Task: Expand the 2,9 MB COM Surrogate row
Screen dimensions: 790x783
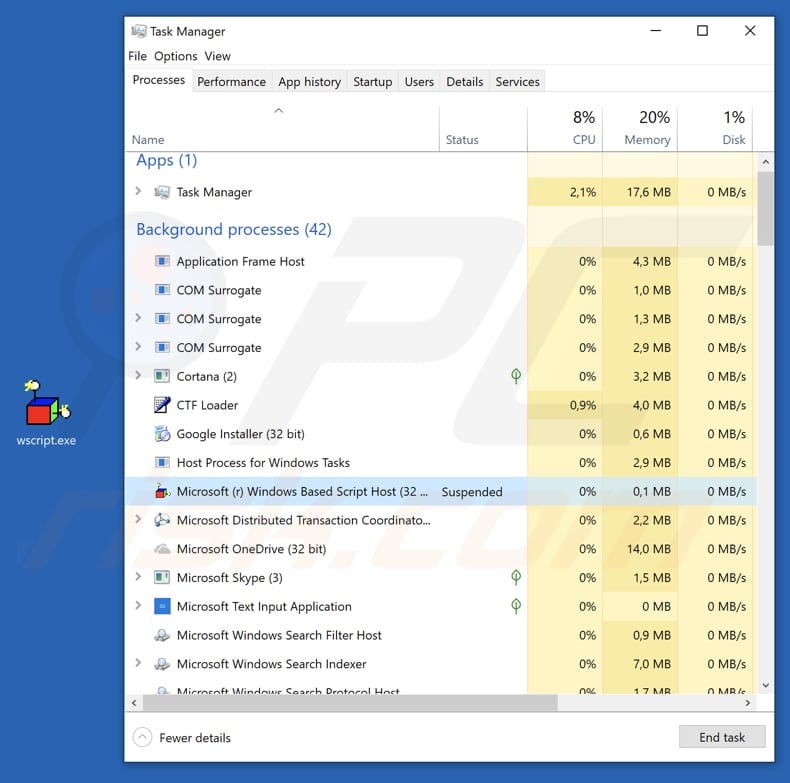Action: coord(138,347)
